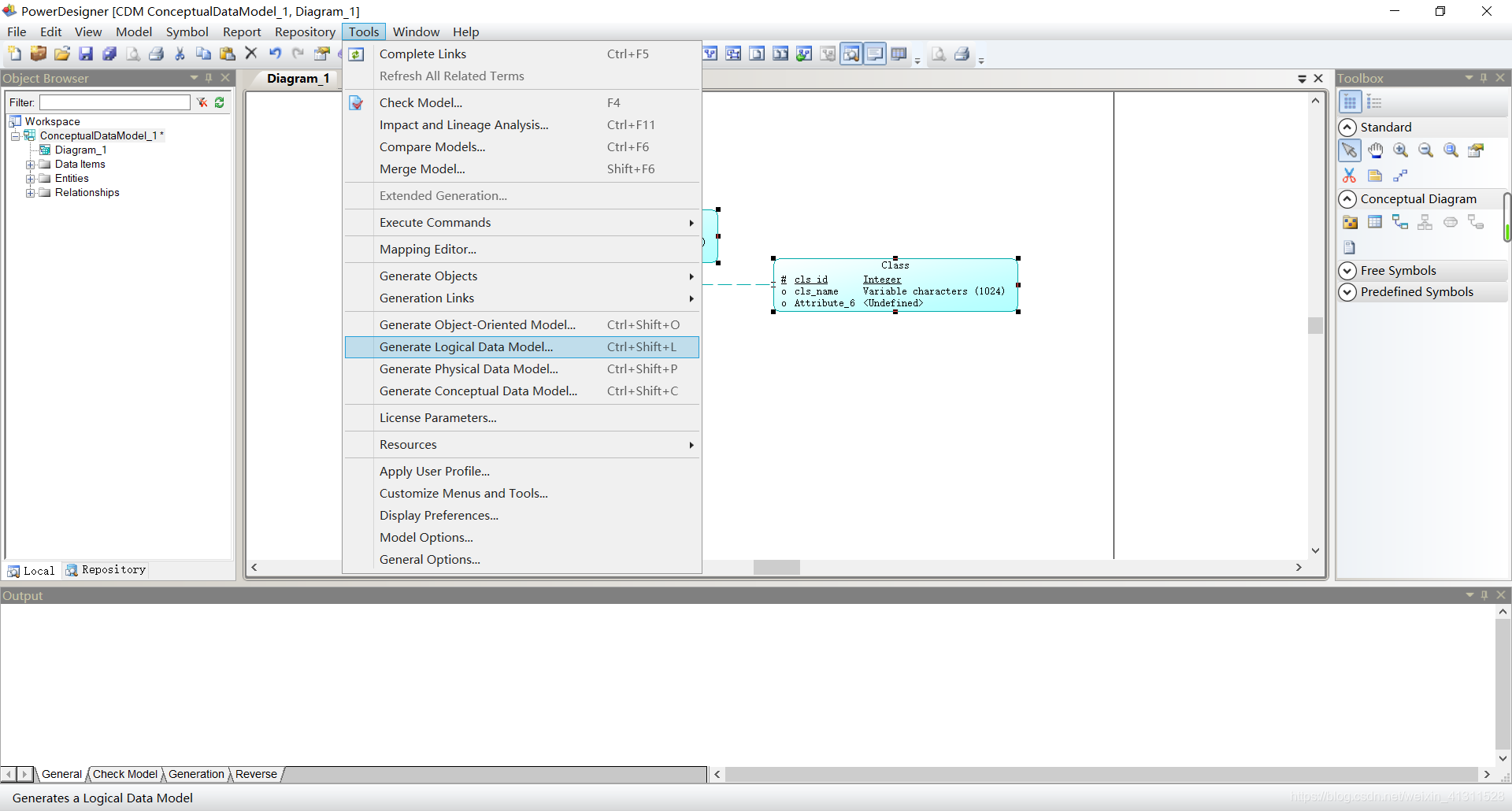Open the Symbol menu
This screenshot has height=811, width=1512.
click(x=187, y=32)
